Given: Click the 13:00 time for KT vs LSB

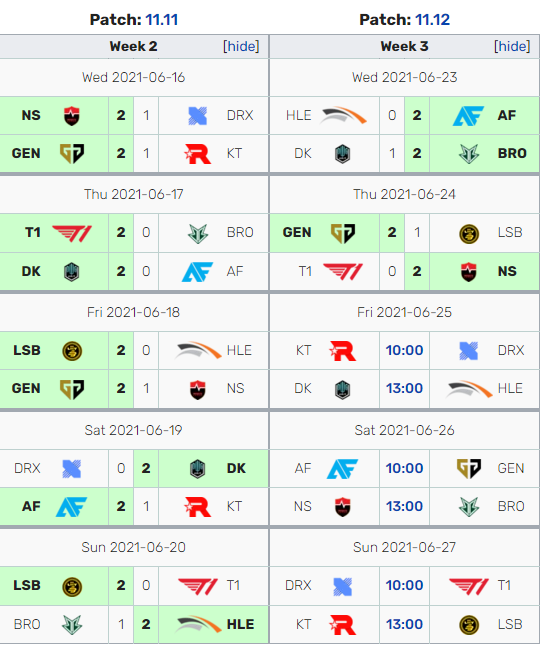Looking at the screenshot, I should [x=404, y=625].
